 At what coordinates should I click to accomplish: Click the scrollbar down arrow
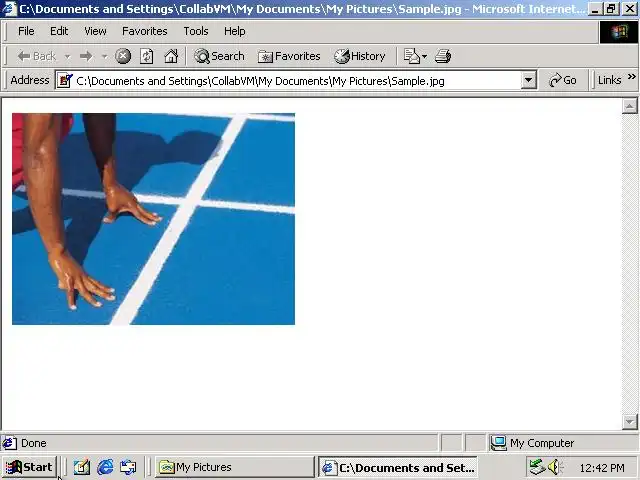(x=630, y=421)
